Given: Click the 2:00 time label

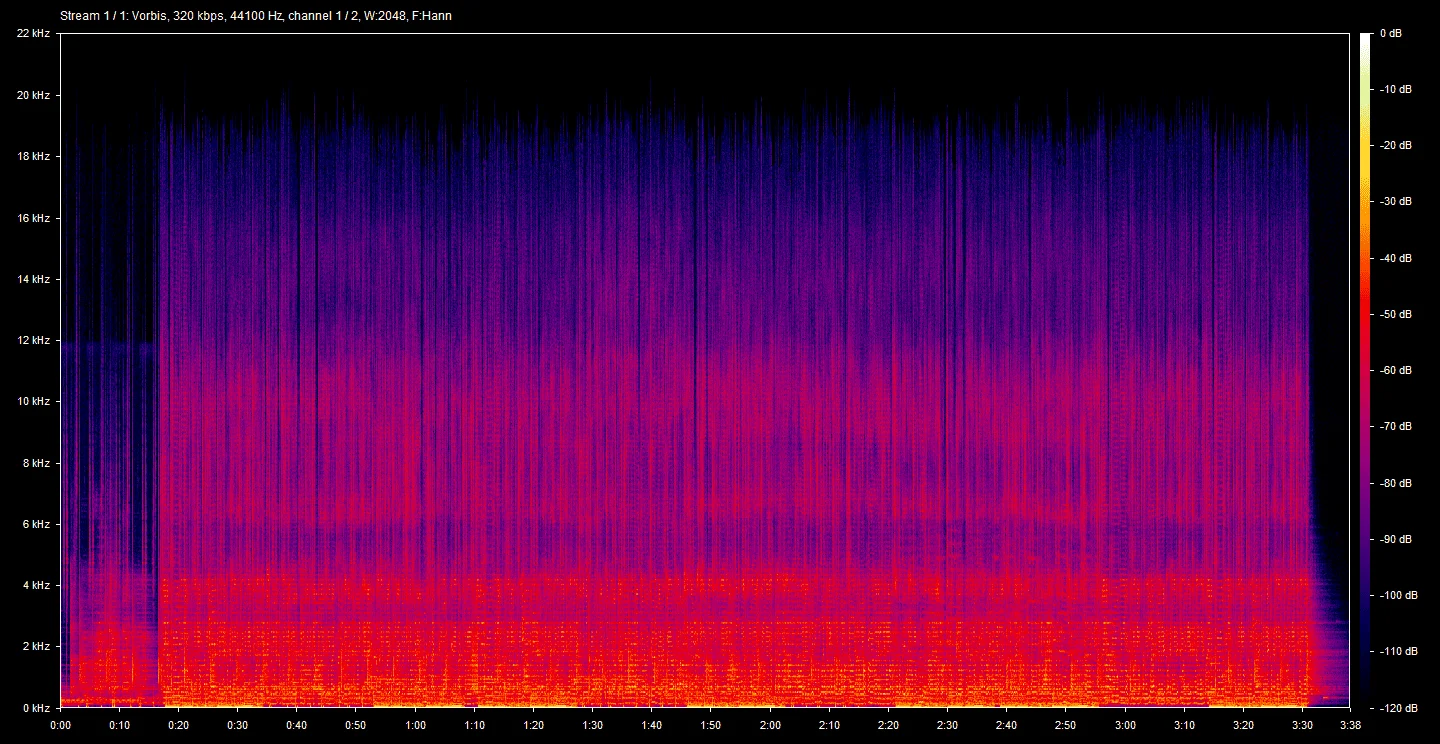Looking at the screenshot, I should tap(770, 725).
